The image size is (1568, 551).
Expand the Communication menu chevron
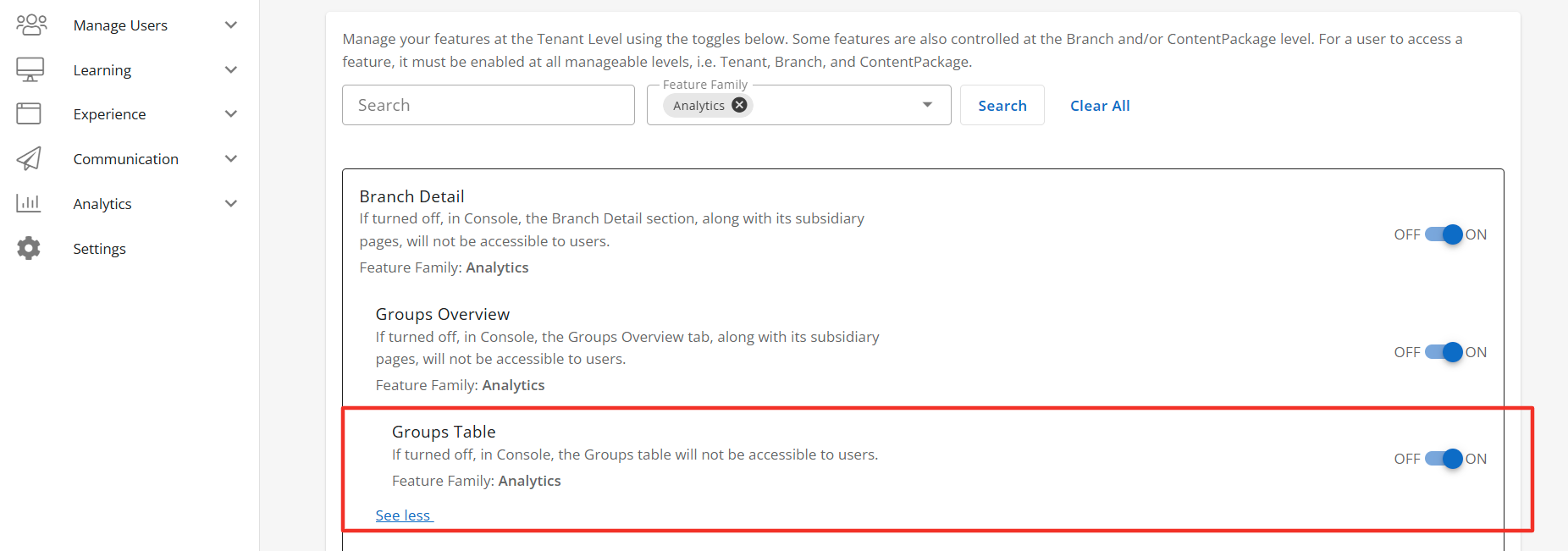230,158
